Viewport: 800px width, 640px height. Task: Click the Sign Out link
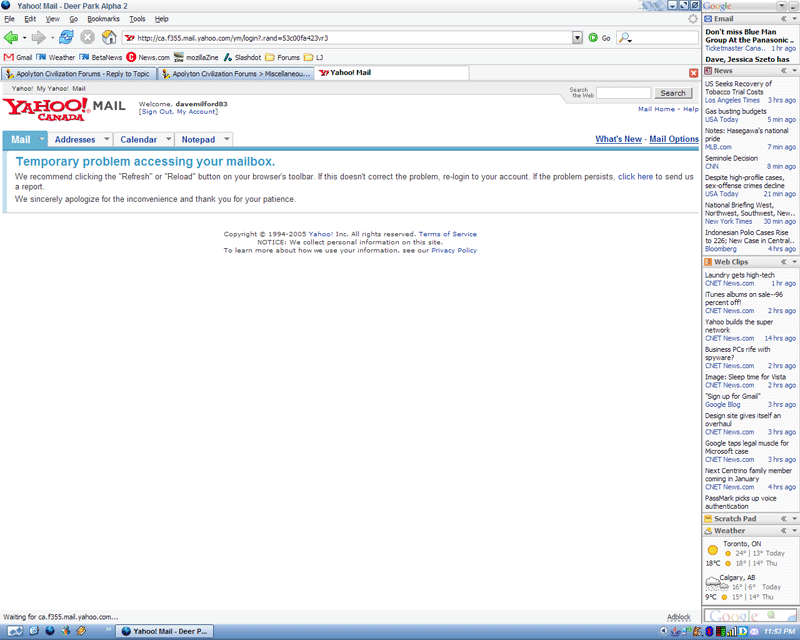pyautogui.click(x=155, y=112)
